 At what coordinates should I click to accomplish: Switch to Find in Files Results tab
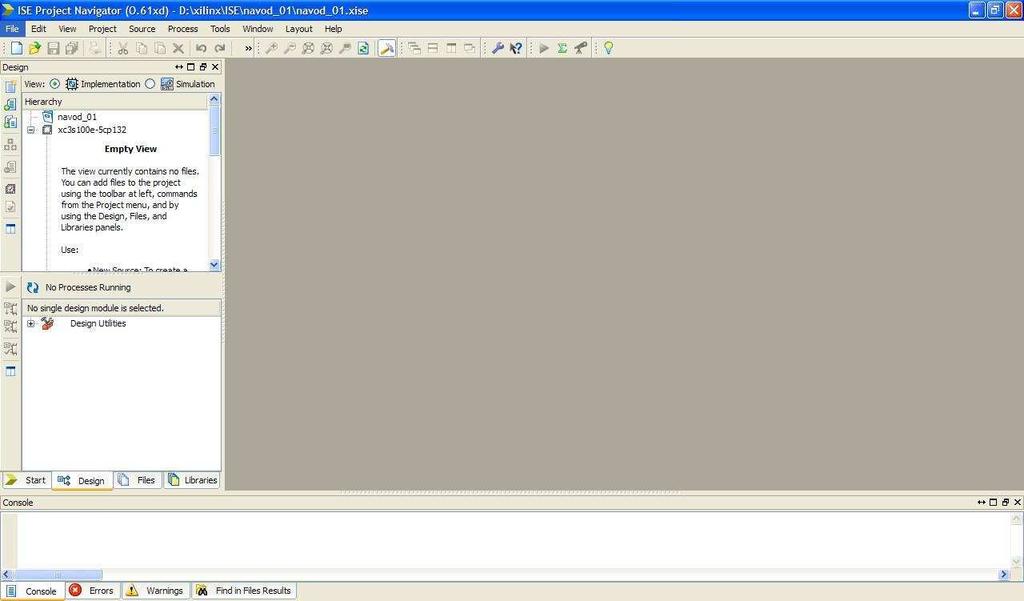[244, 591]
